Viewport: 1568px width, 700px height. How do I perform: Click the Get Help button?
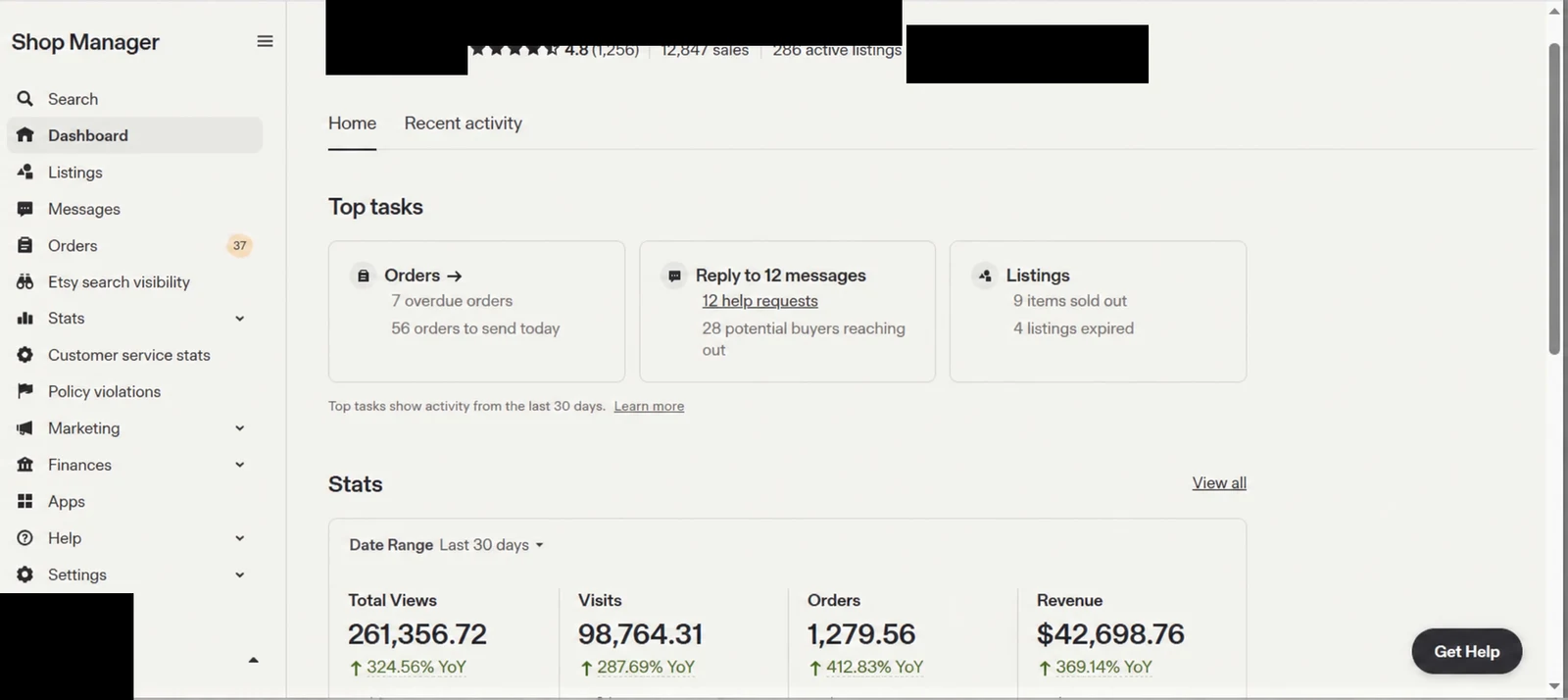(1467, 651)
